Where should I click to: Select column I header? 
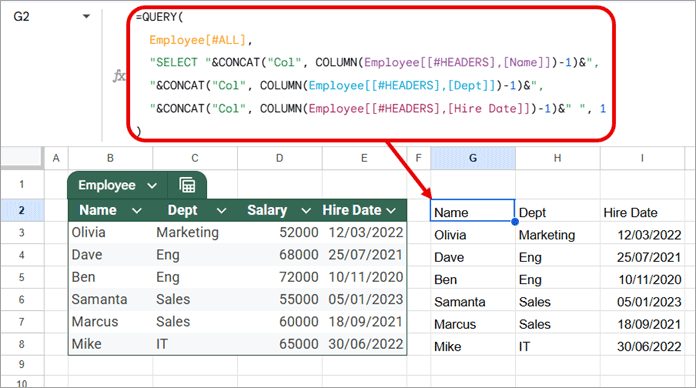(x=642, y=158)
